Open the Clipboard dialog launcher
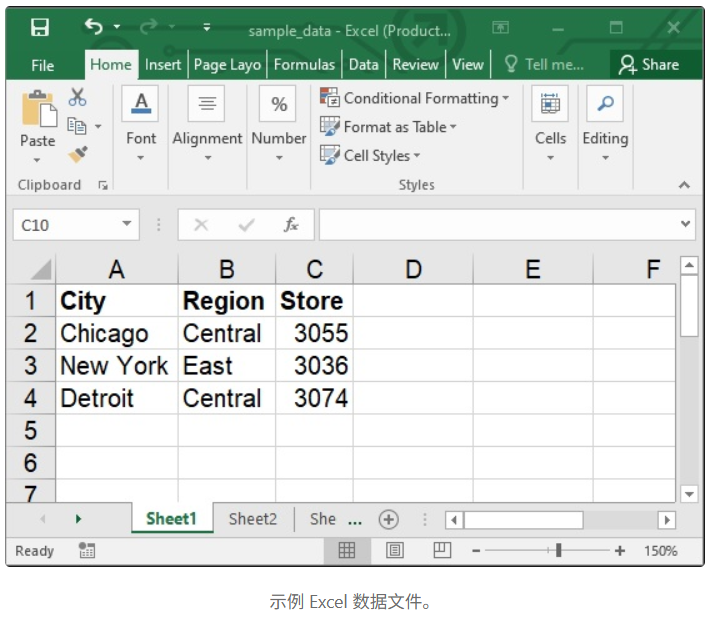The image size is (711, 619). [x=103, y=185]
